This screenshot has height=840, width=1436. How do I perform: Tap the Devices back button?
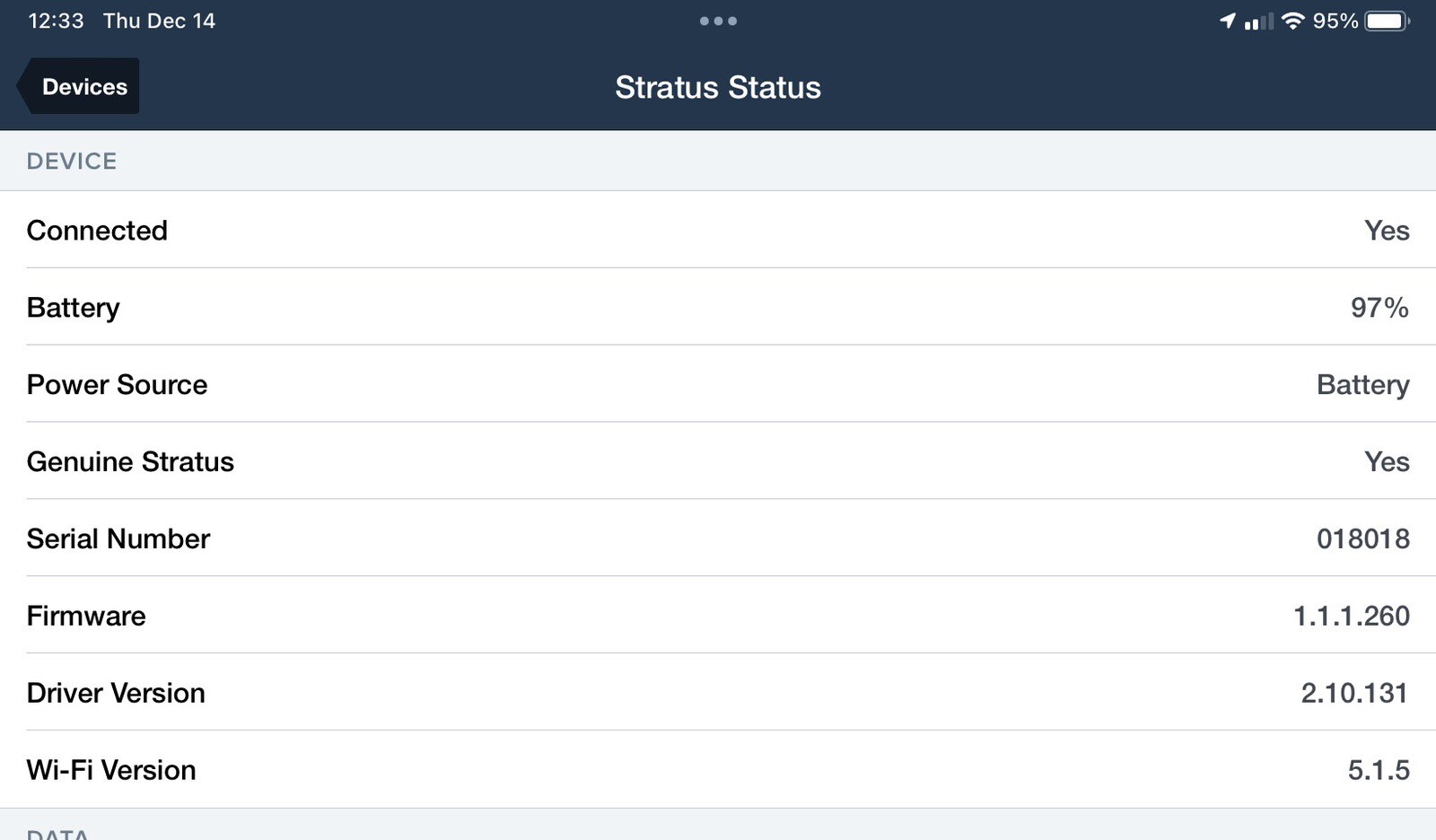78,86
